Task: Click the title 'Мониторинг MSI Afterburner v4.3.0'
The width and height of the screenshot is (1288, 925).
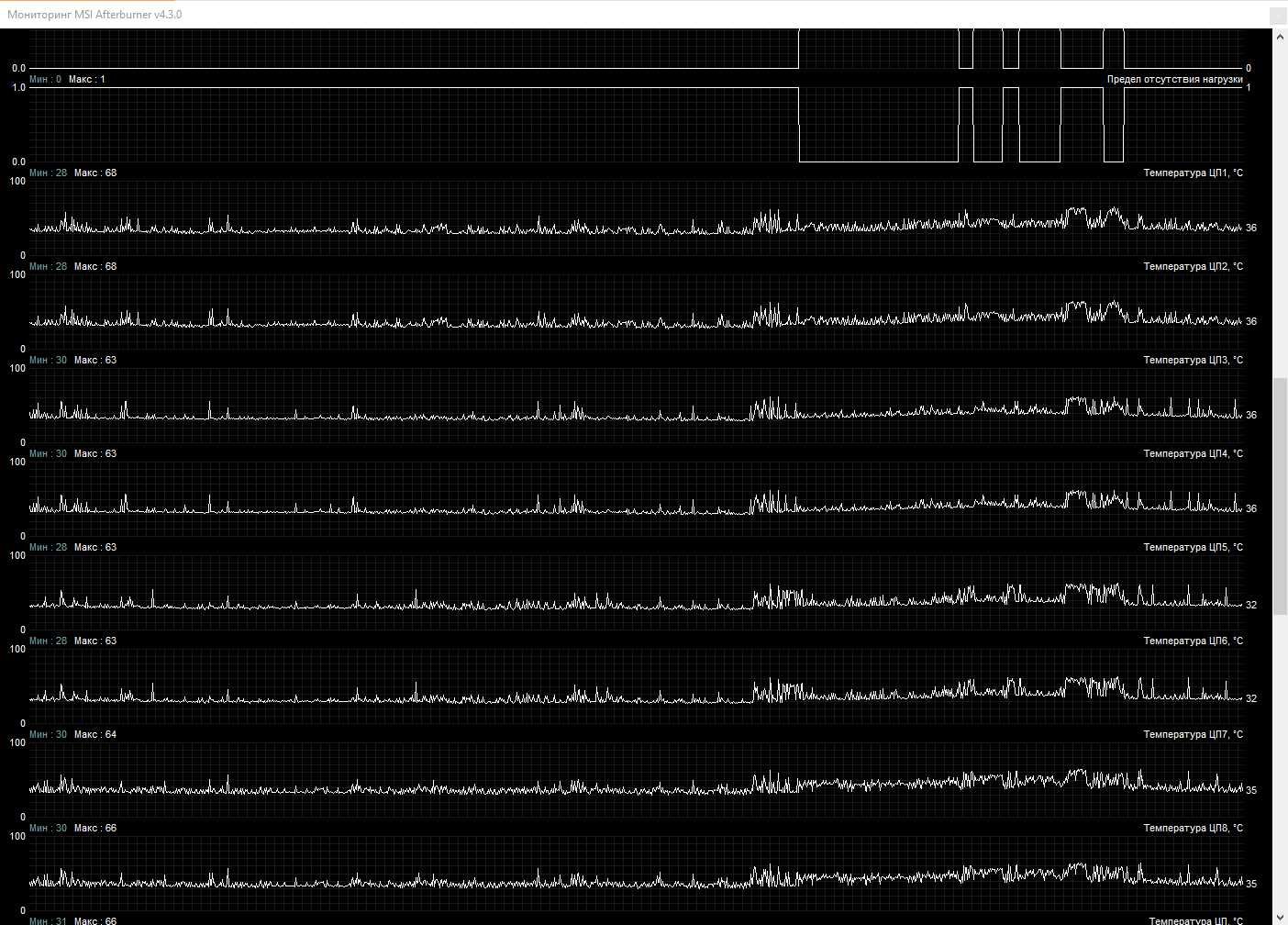Action: coord(94,15)
